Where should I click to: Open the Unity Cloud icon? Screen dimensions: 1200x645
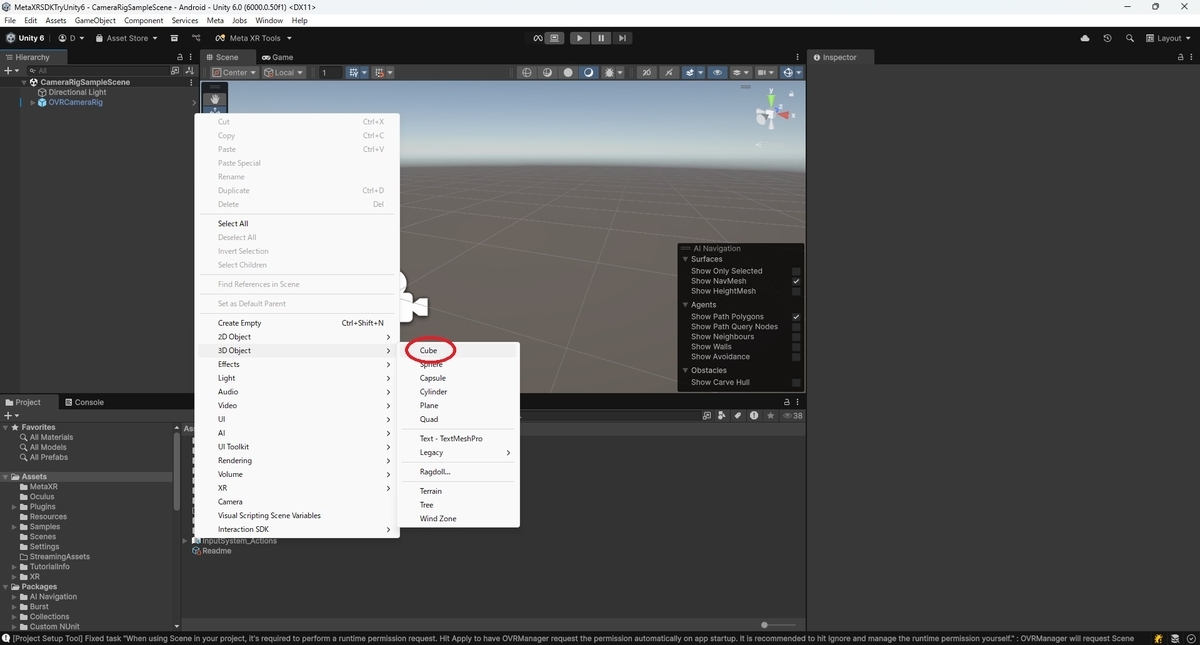point(1085,38)
